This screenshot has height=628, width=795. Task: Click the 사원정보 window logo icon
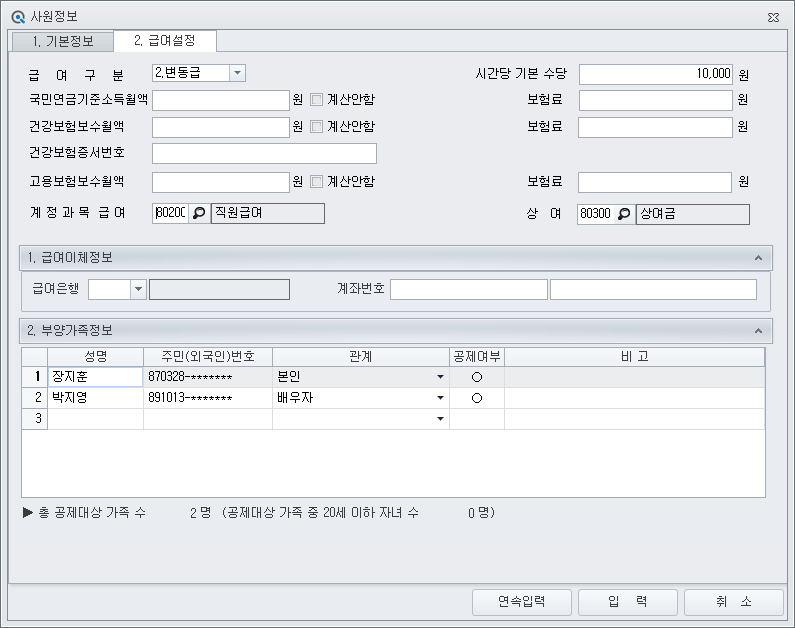coord(18,17)
